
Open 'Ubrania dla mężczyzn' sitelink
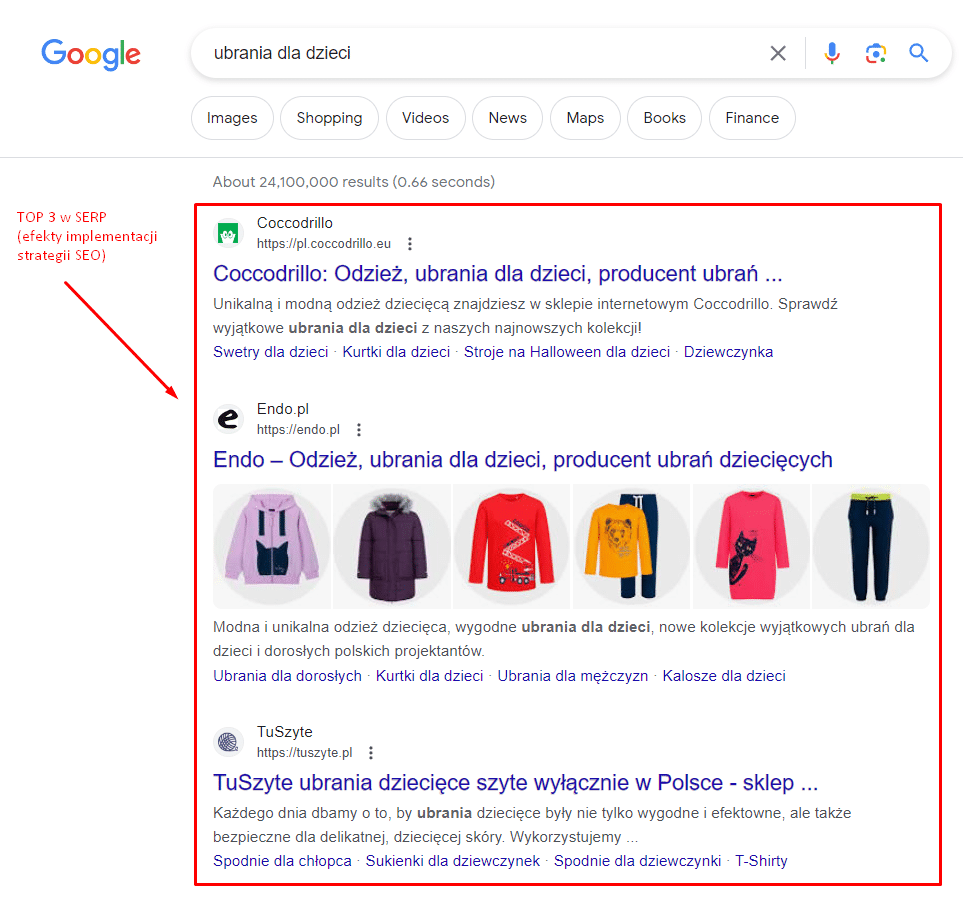coord(572,676)
